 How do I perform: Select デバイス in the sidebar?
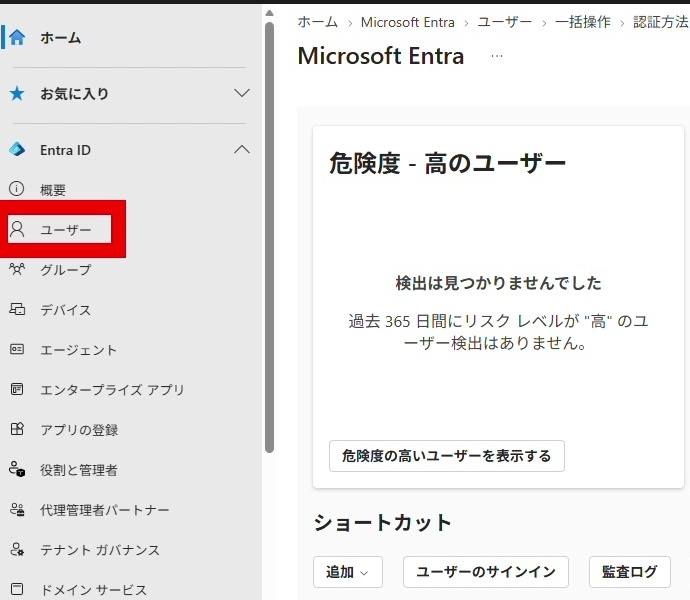point(66,309)
